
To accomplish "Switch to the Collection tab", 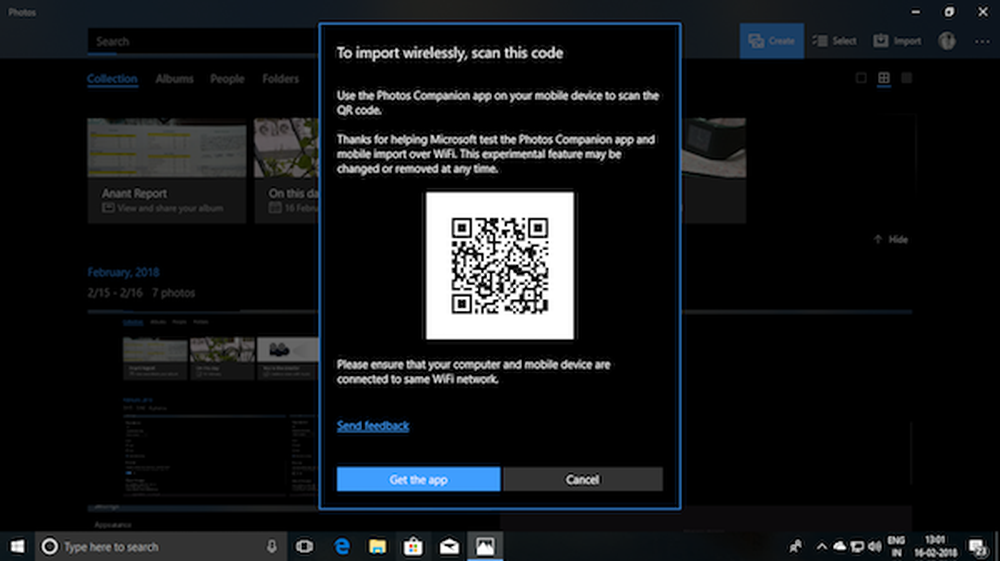I will tap(112, 79).
